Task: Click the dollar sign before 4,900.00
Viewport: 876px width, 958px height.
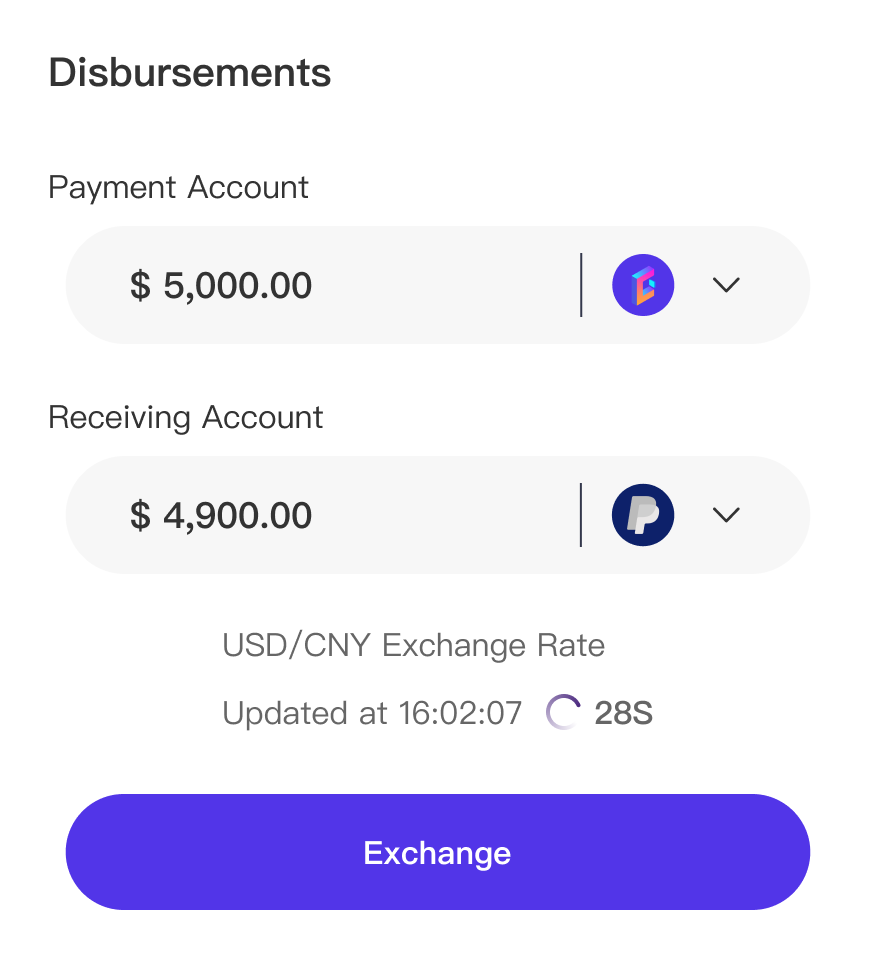Action: 140,516
